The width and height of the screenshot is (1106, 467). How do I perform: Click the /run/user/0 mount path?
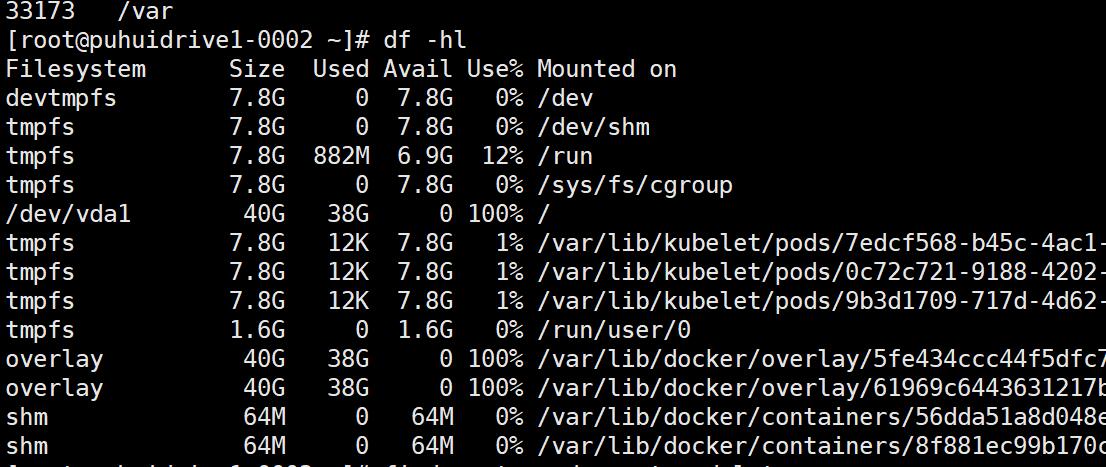[x=614, y=329]
